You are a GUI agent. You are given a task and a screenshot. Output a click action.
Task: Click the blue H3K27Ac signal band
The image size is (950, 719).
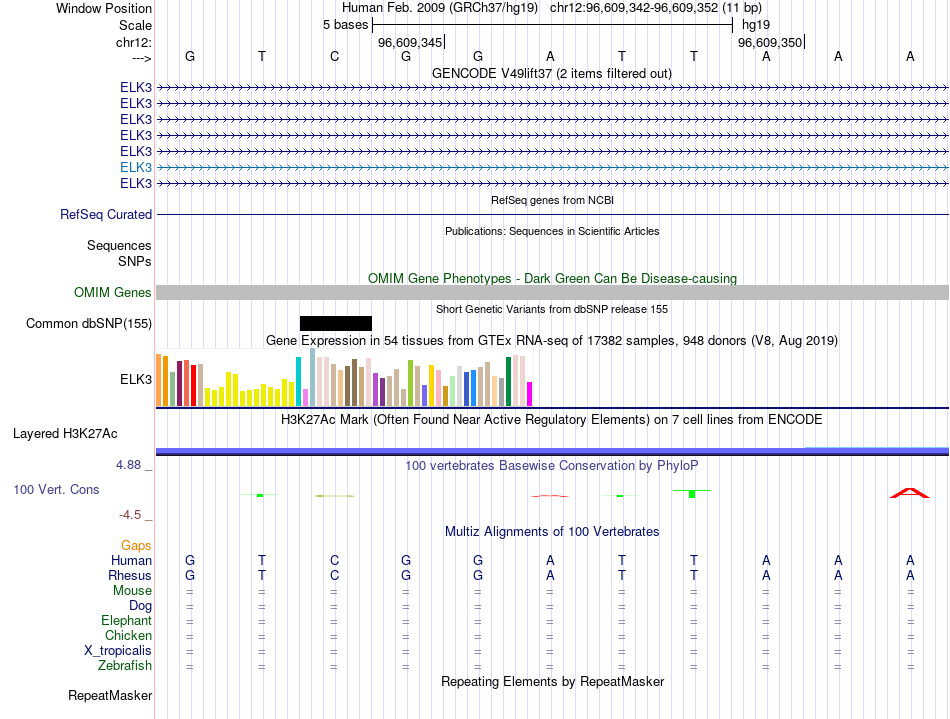[552, 451]
